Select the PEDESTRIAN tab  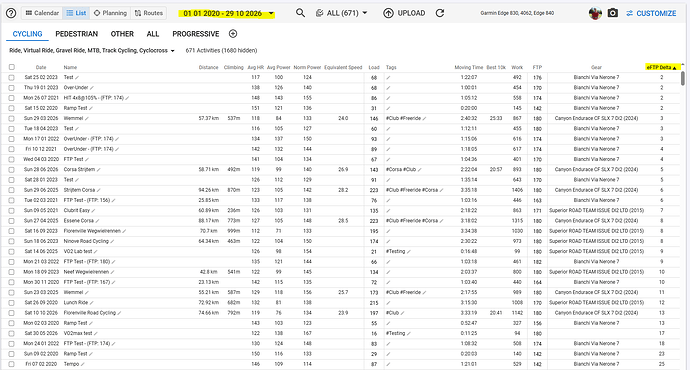pos(77,34)
